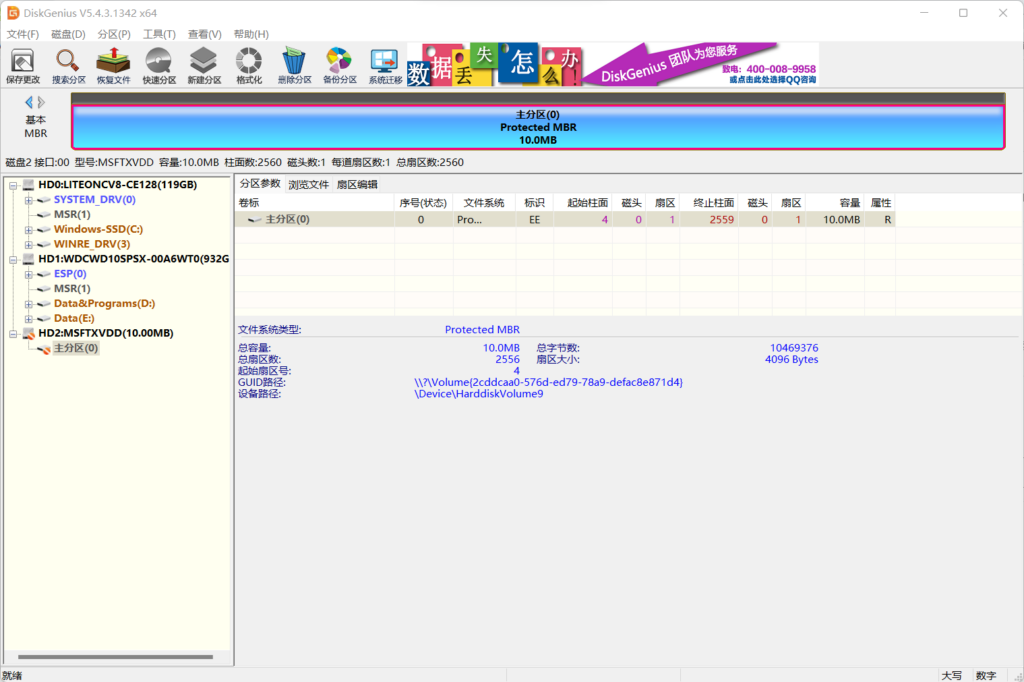Select Windows-SSD(C:) in the disk tree
The image size is (1024, 682).
(x=98, y=229)
